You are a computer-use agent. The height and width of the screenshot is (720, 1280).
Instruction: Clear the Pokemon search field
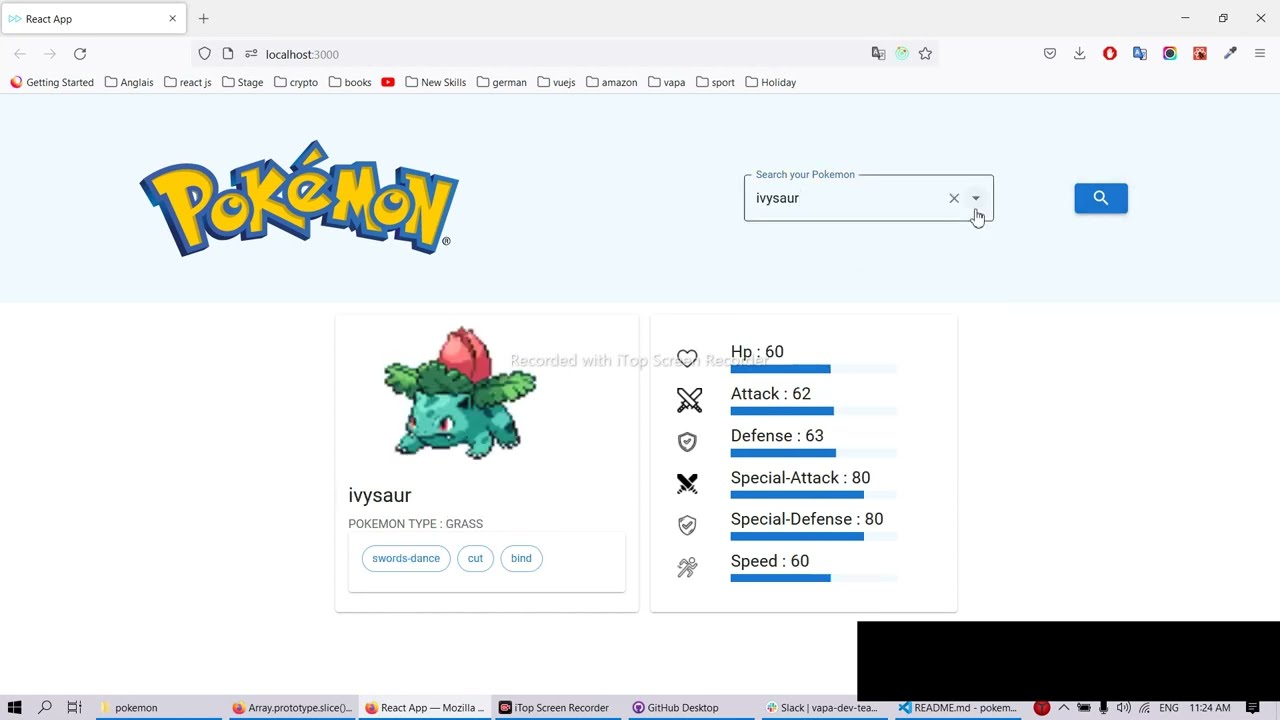point(954,198)
